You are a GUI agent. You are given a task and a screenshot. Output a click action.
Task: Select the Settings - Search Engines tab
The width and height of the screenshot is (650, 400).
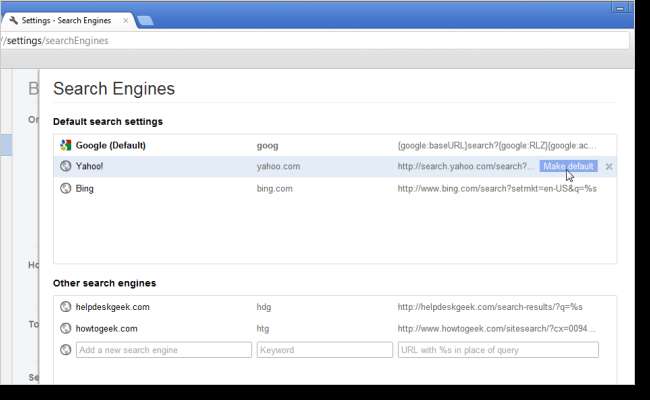[x=68, y=20]
